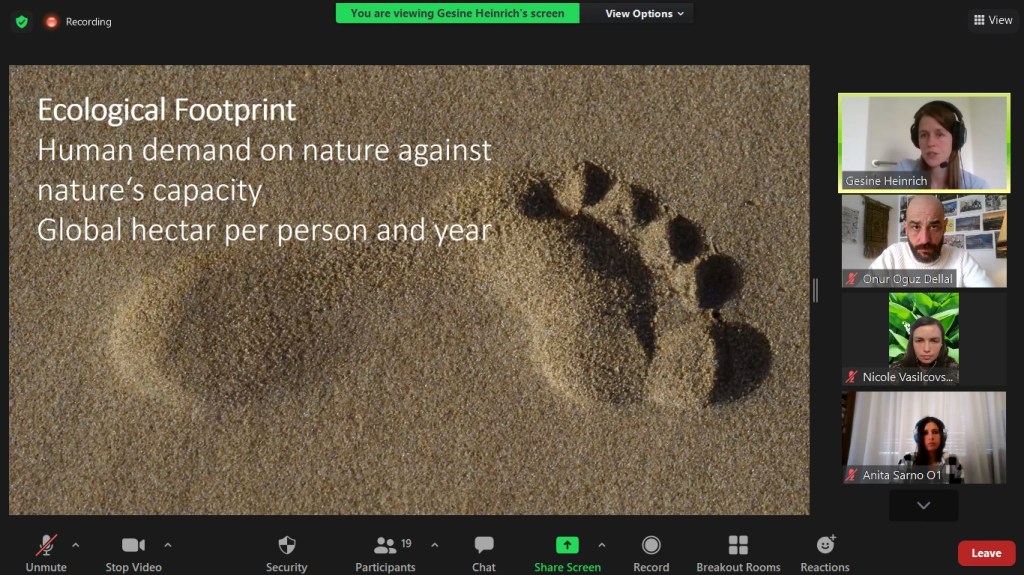The image size is (1024, 575).
Task: Click the Record button in toolbar
Action: (x=651, y=553)
